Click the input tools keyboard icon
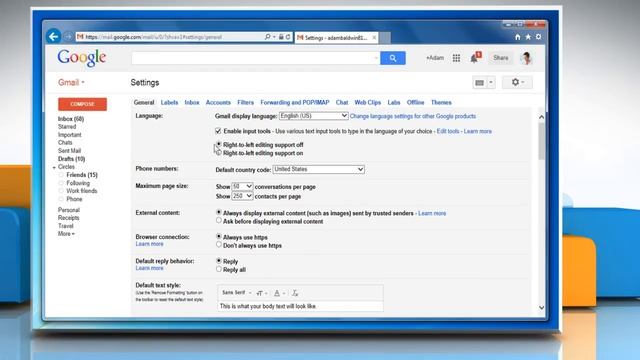640x360 pixels. click(480, 83)
